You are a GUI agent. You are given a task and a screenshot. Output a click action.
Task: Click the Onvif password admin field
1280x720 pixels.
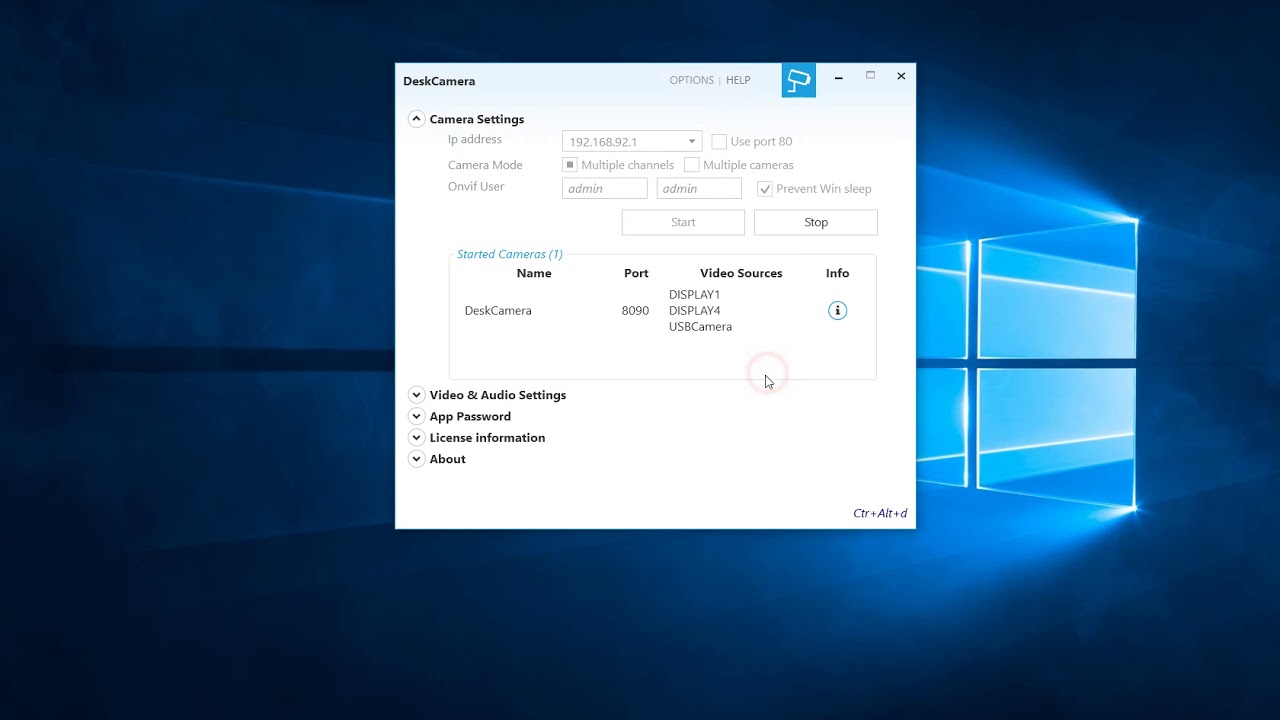click(x=699, y=189)
